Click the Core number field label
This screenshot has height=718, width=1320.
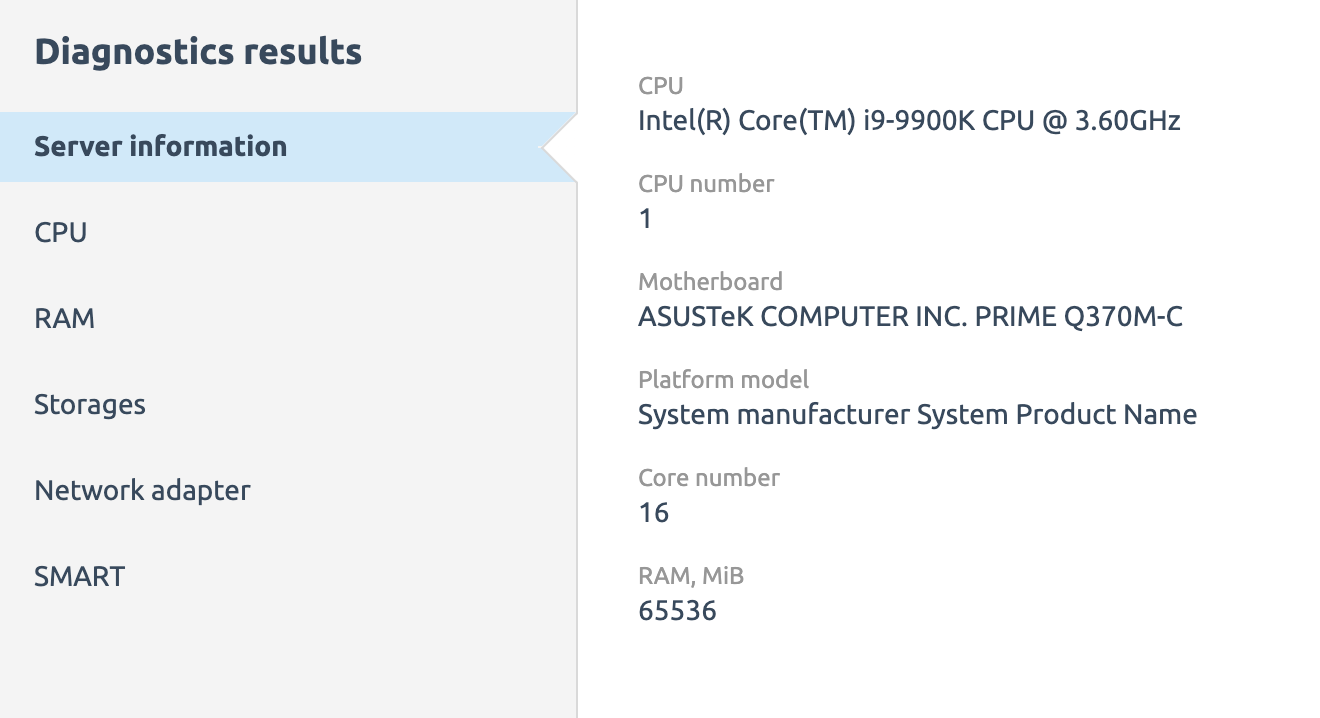coord(709,478)
